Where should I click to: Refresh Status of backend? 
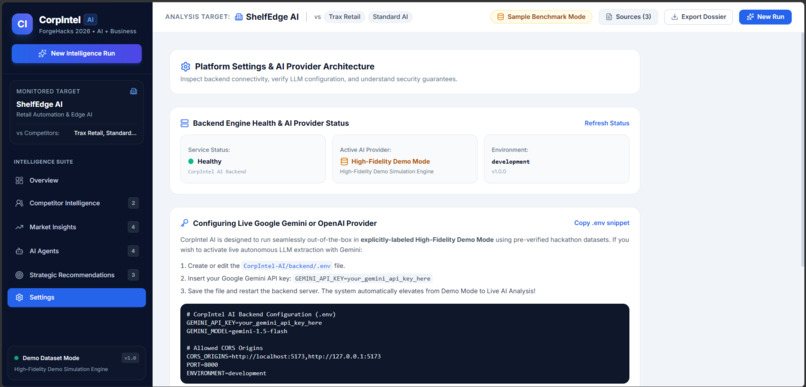tap(607, 123)
